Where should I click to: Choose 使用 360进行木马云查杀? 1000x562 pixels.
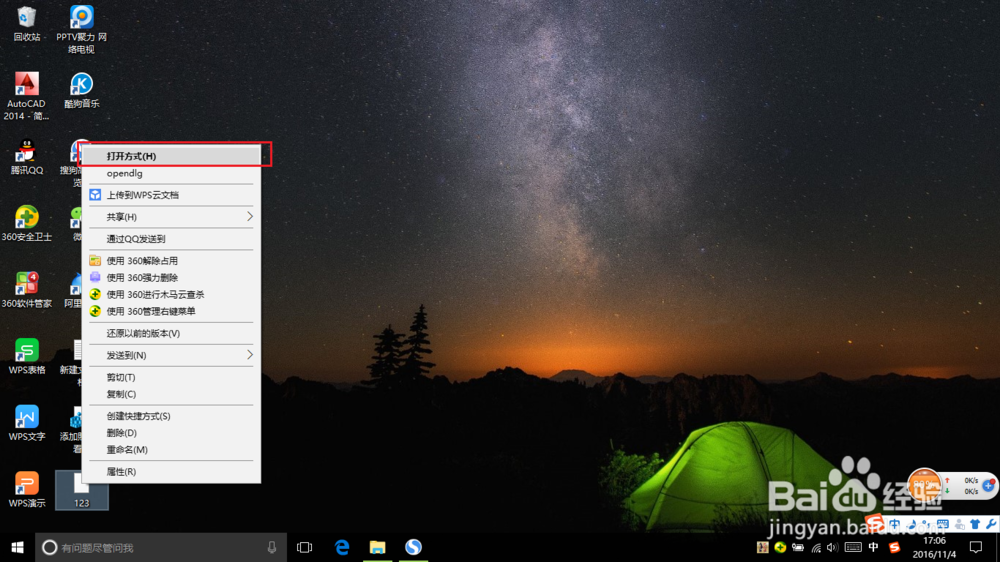coord(171,294)
